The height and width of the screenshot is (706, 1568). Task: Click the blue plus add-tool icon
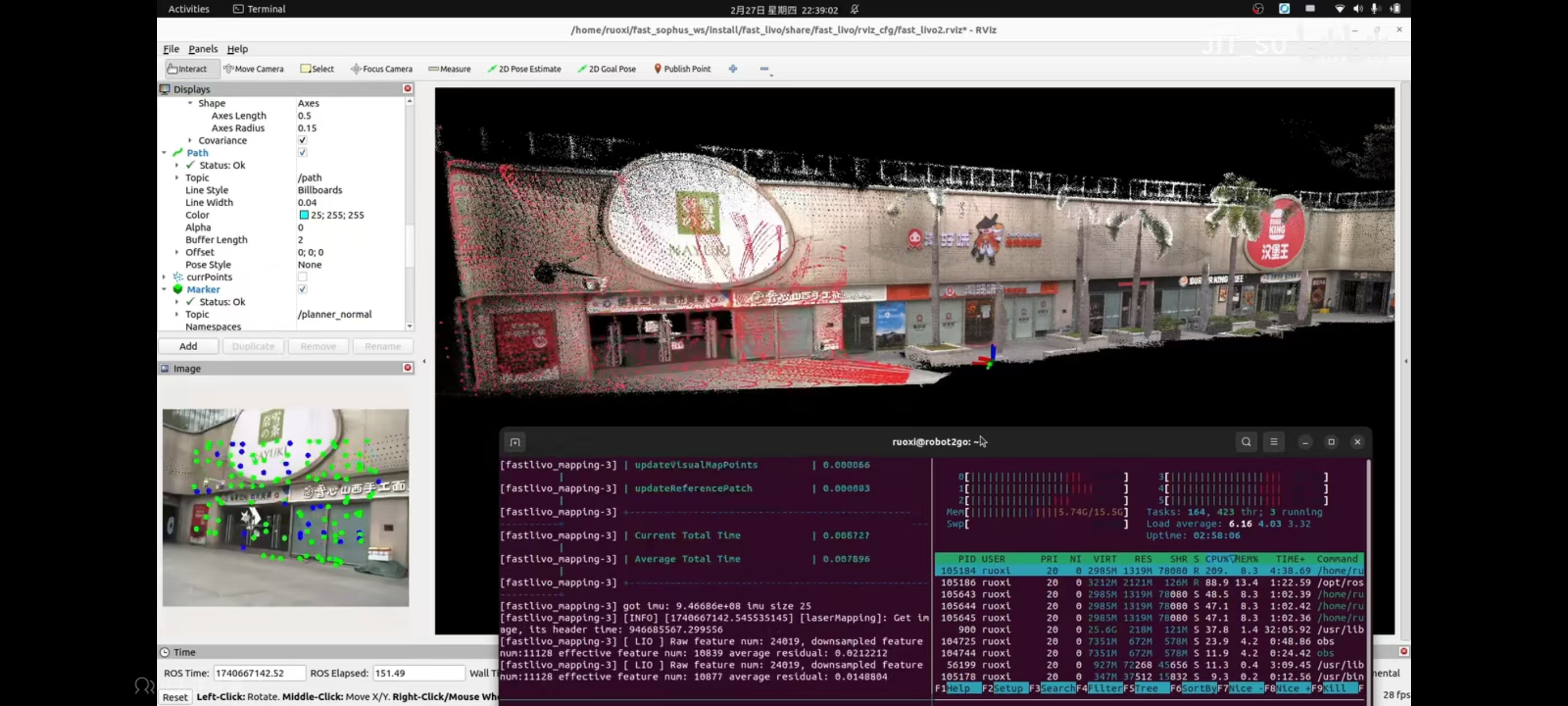733,69
